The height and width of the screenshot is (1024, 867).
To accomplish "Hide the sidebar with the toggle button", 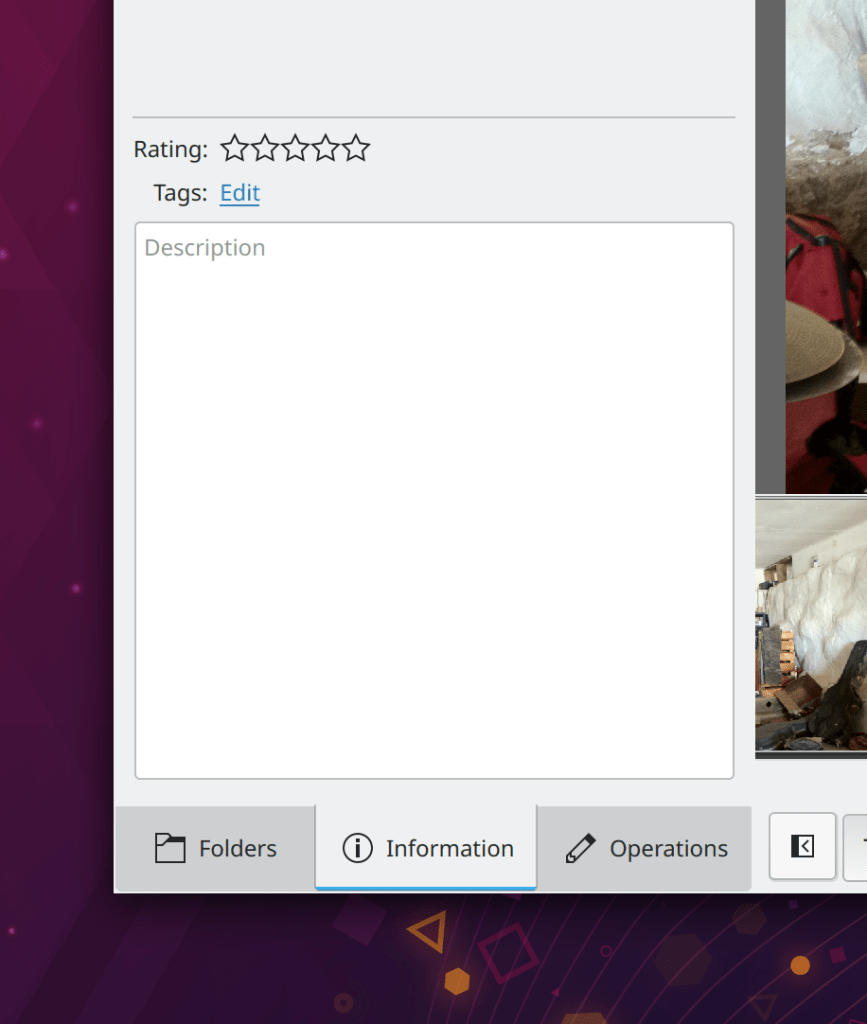I will pyautogui.click(x=802, y=847).
